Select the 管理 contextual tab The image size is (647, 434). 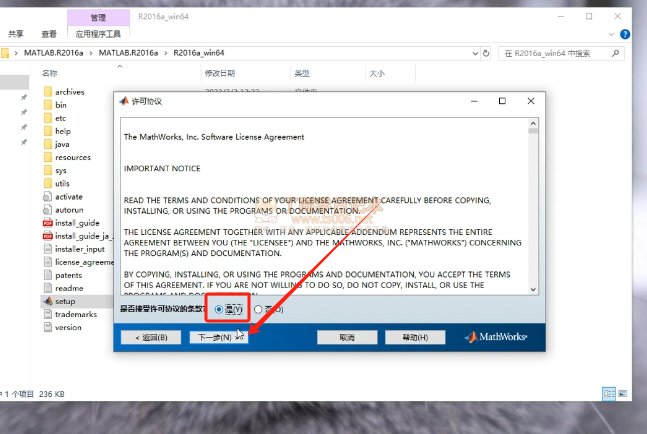coord(98,17)
